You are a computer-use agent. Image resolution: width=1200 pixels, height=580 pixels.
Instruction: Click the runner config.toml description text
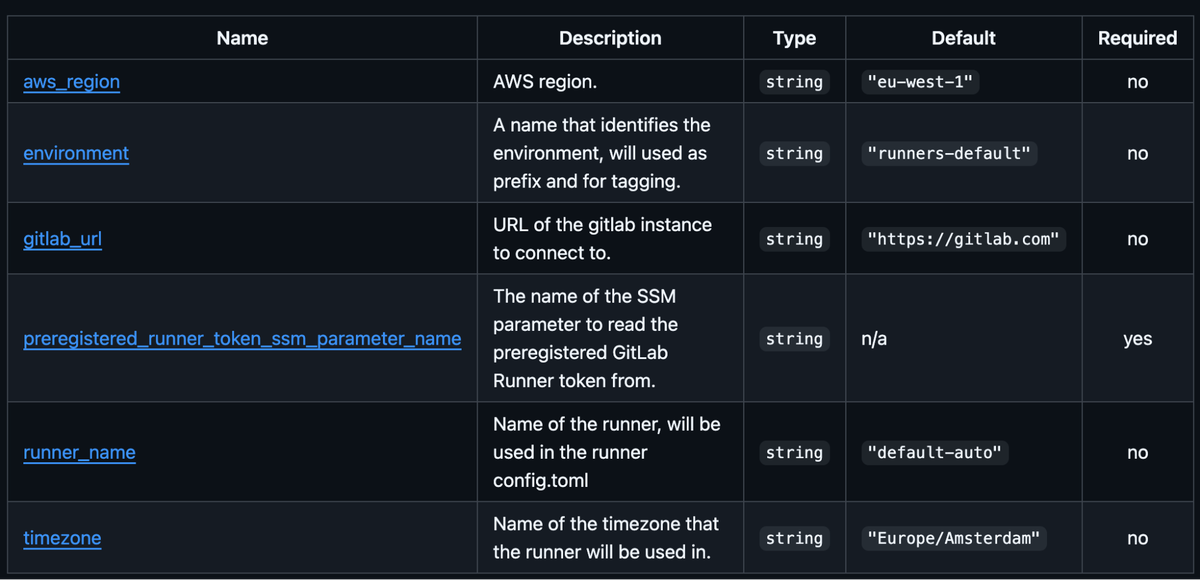[x=606, y=452]
